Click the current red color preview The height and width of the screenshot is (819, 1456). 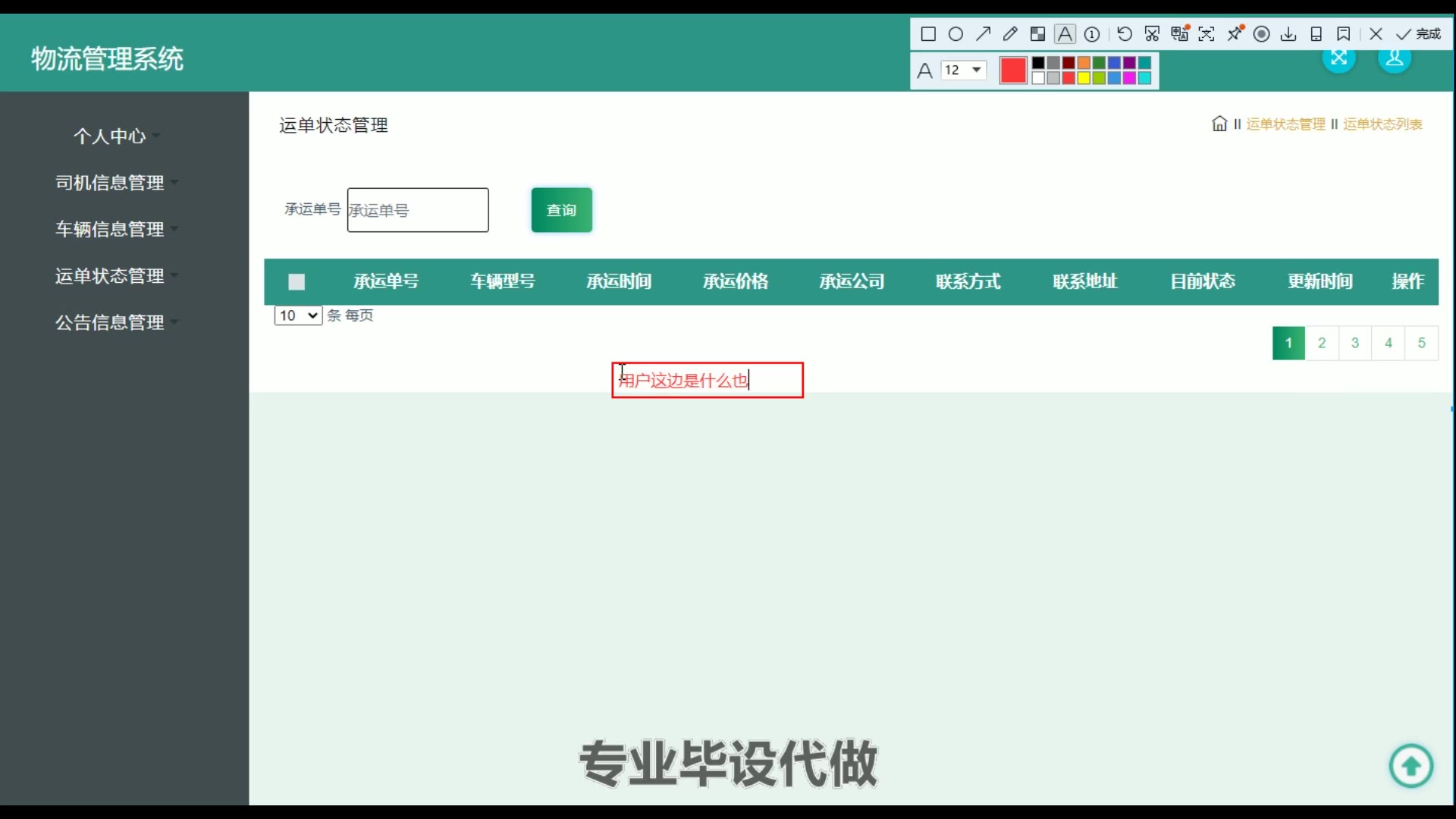tap(1013, 70)
